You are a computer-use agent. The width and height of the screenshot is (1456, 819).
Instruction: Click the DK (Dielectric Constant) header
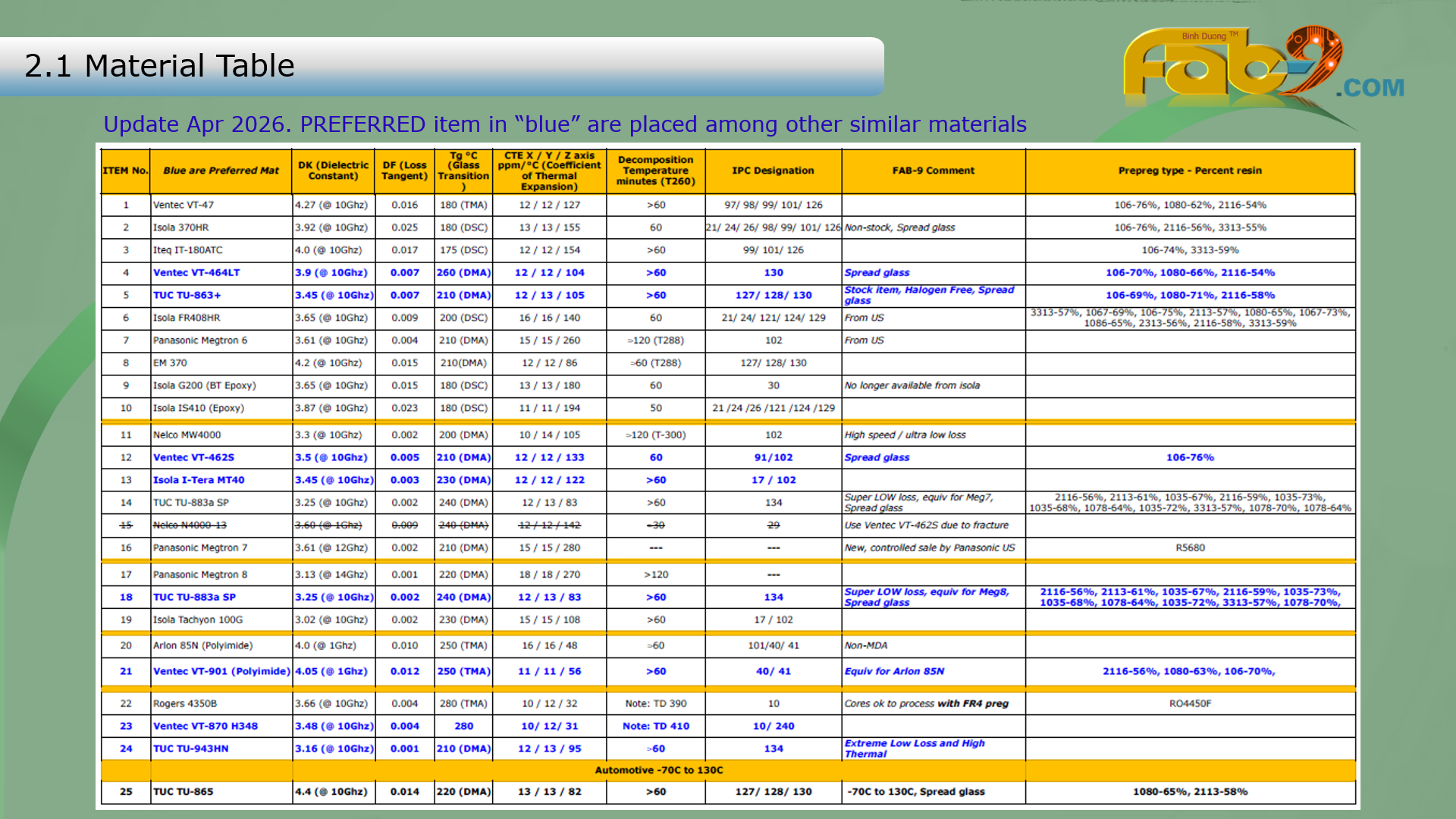click(x=333, y=171)
